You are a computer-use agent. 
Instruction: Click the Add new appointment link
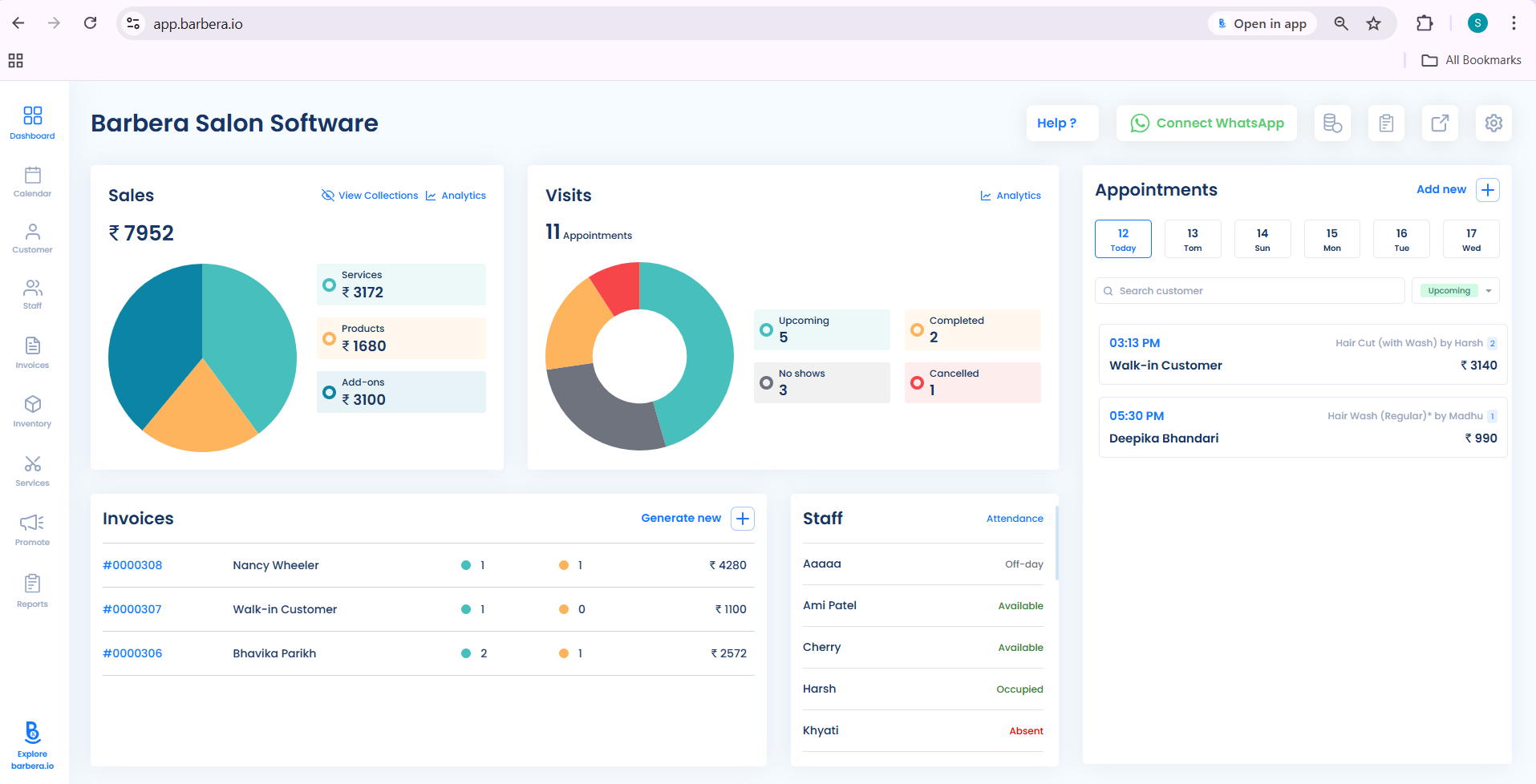coord(1441,190)
